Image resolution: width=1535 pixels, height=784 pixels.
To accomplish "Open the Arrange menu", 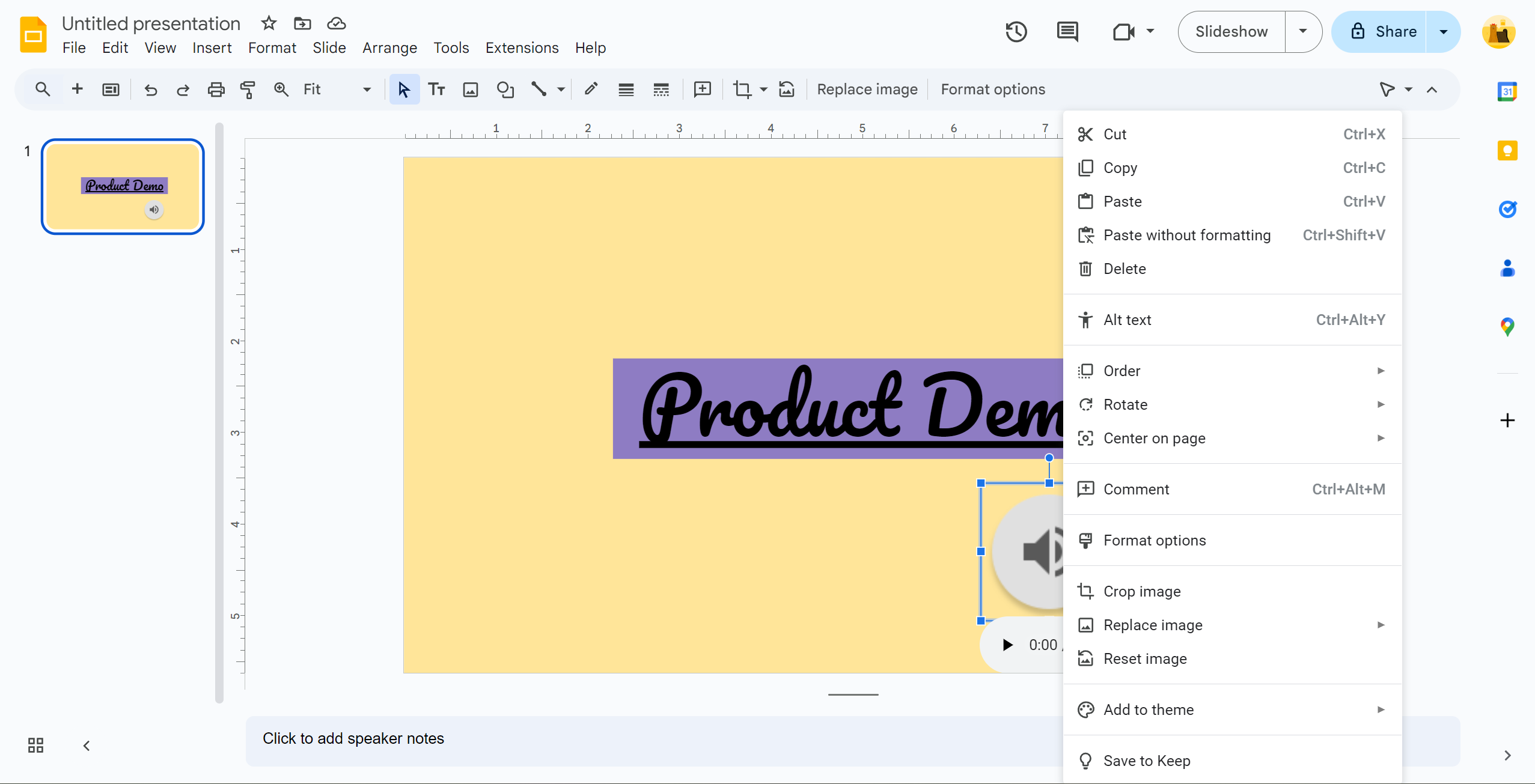I will point(389,47).
